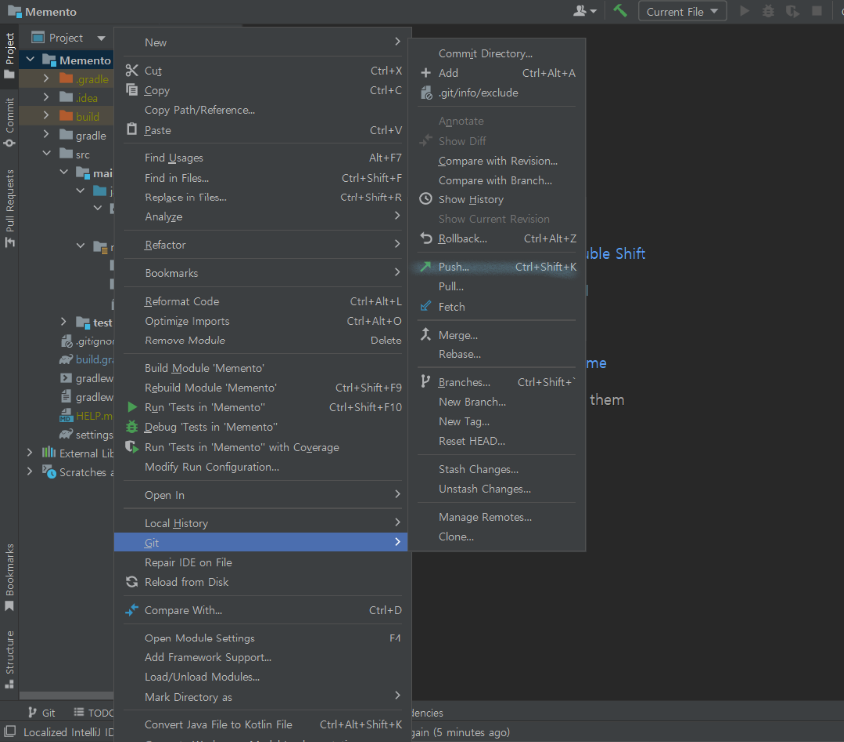Open the Structure sidebar tab
This screenshot has height=742, width=844.
(x=9, y=659)
